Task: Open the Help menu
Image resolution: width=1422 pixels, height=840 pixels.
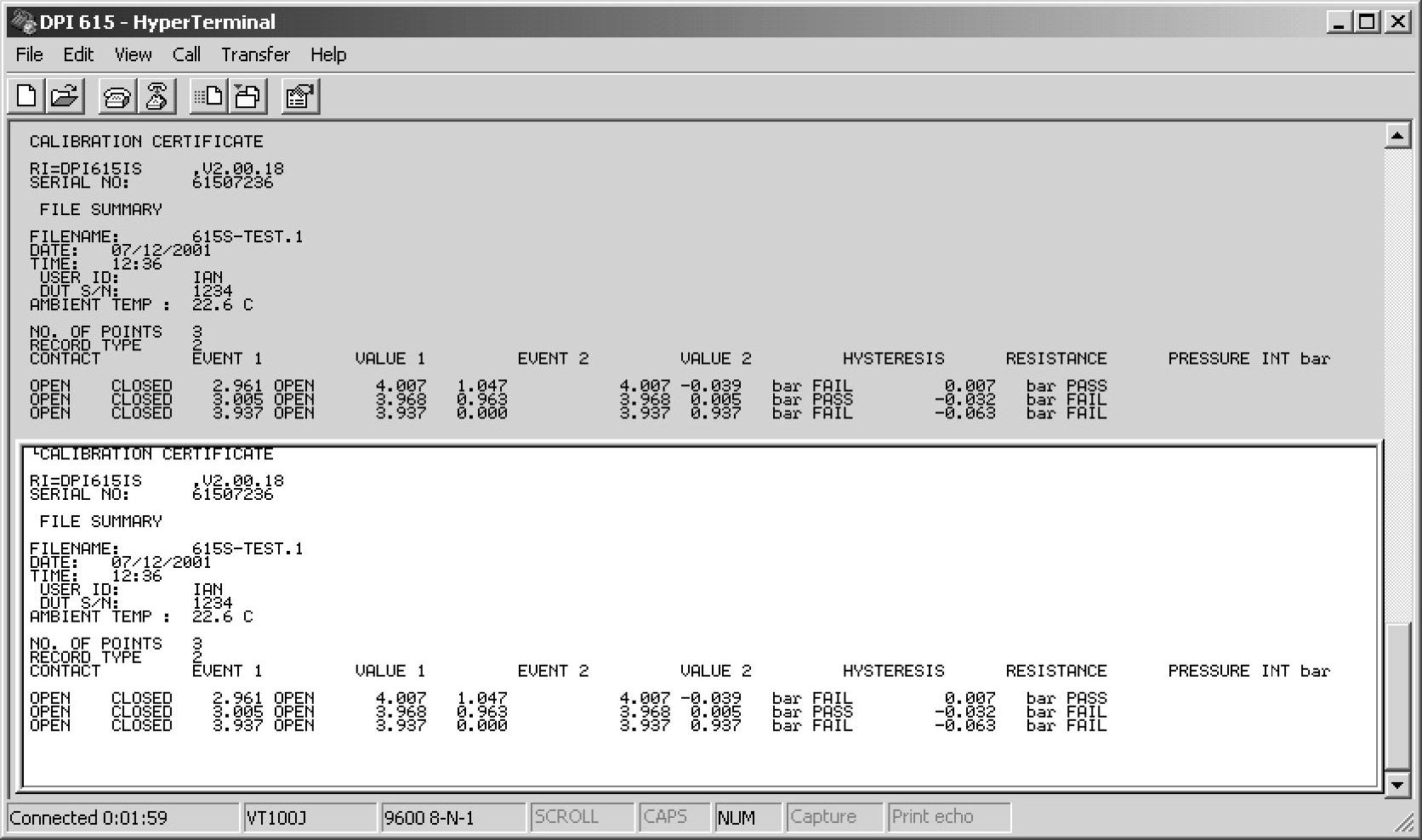Action: pyautogui.click(x=327, y=54)
